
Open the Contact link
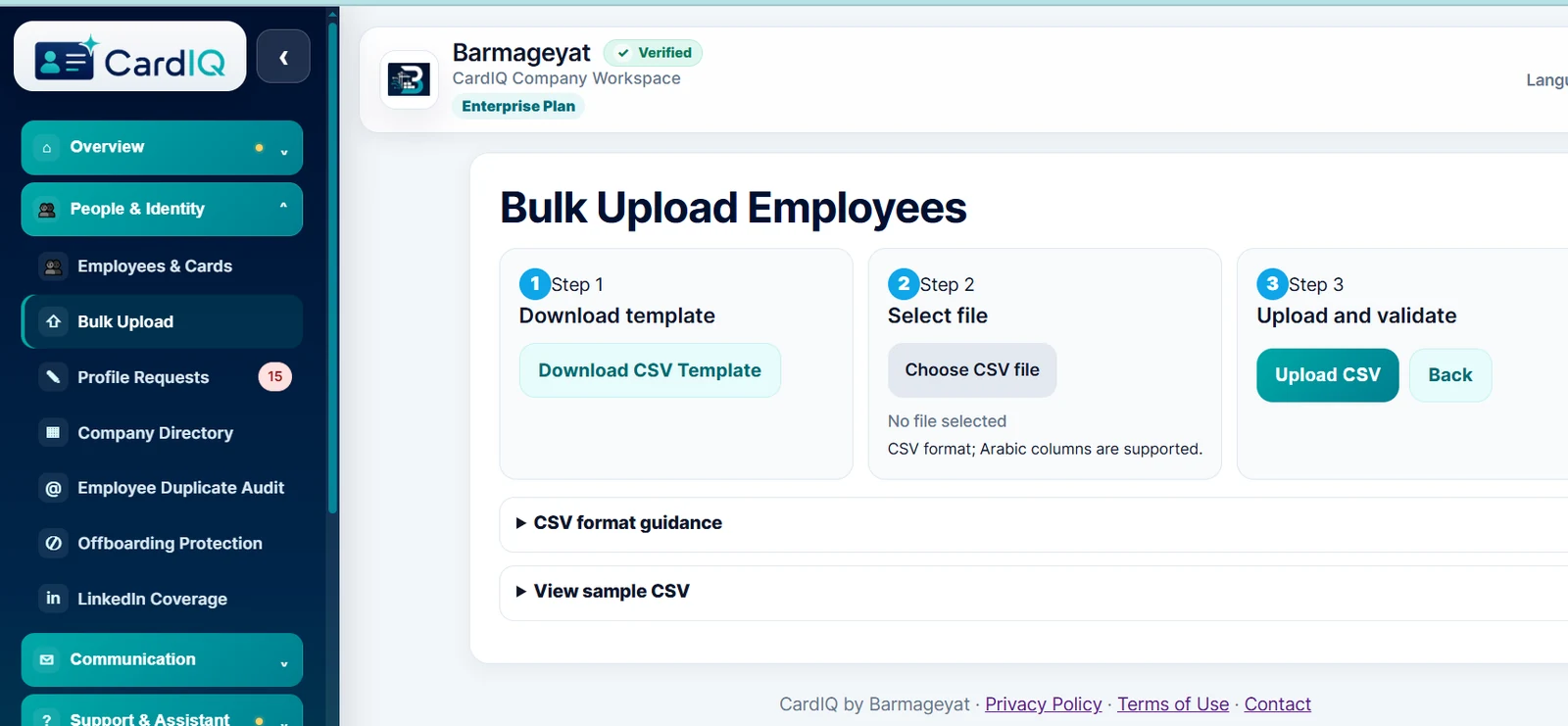(1278, 704)
